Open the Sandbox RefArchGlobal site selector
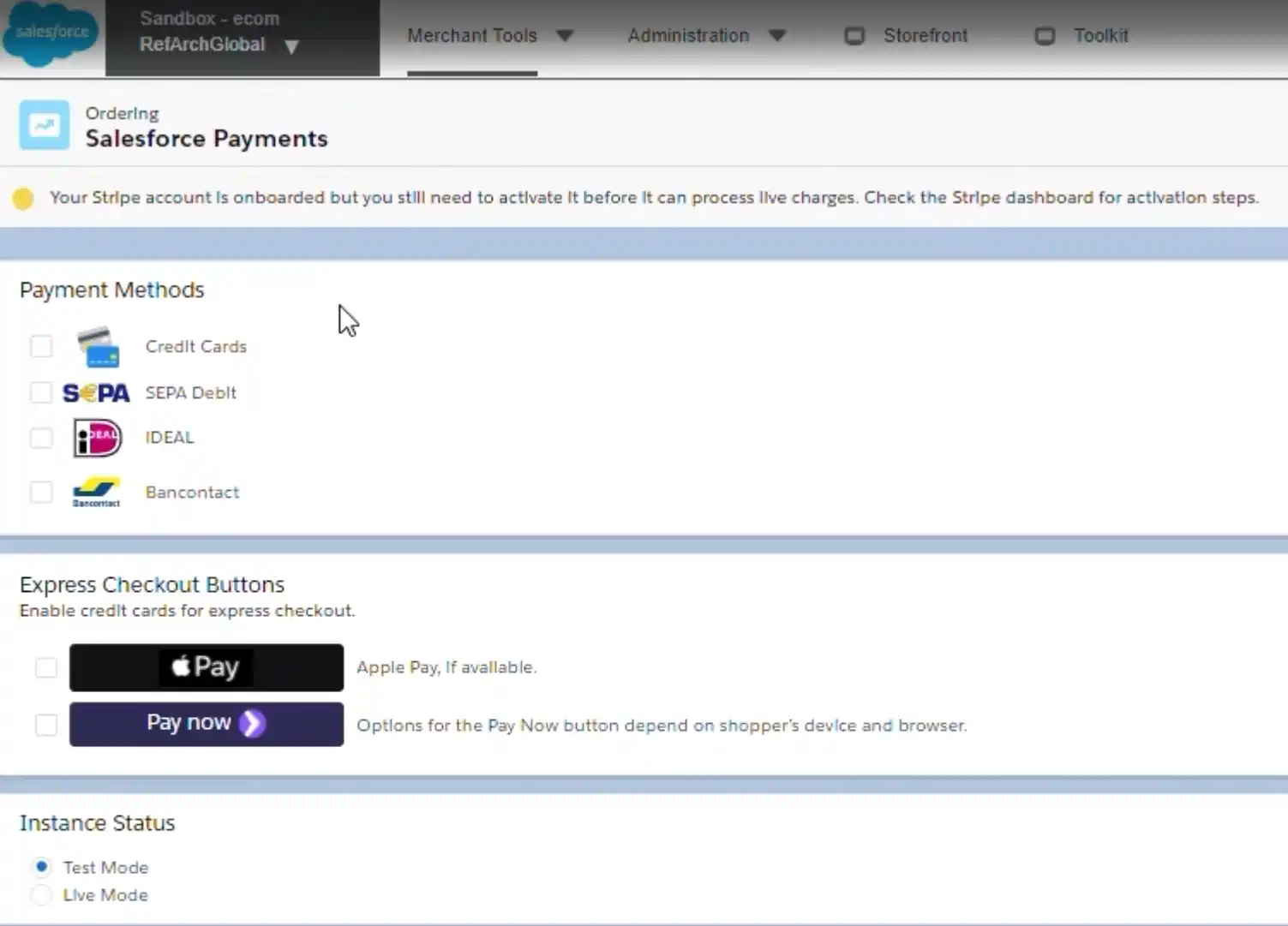 (243, 38)
